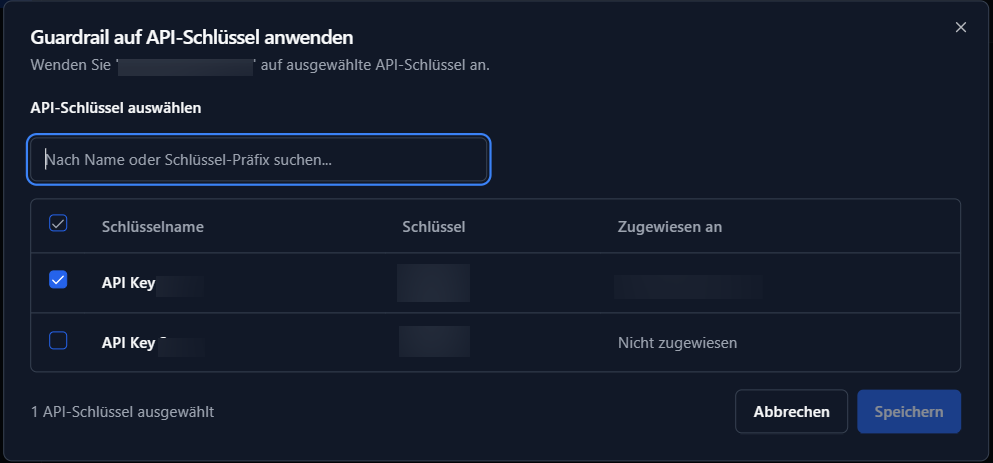Image resolution: width=993 pixels, height=463 pixels.
Task: Focus the name or key-prefix search field
Action: [258, 160]
